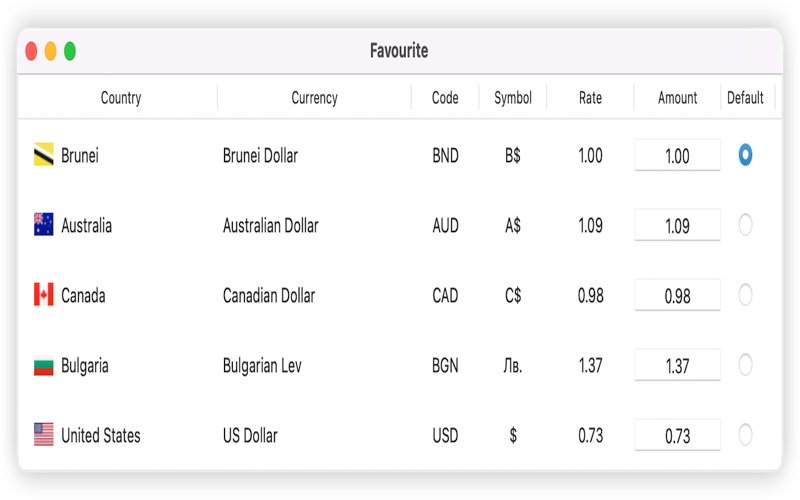Click the United States flag icon

click(44, 435)
